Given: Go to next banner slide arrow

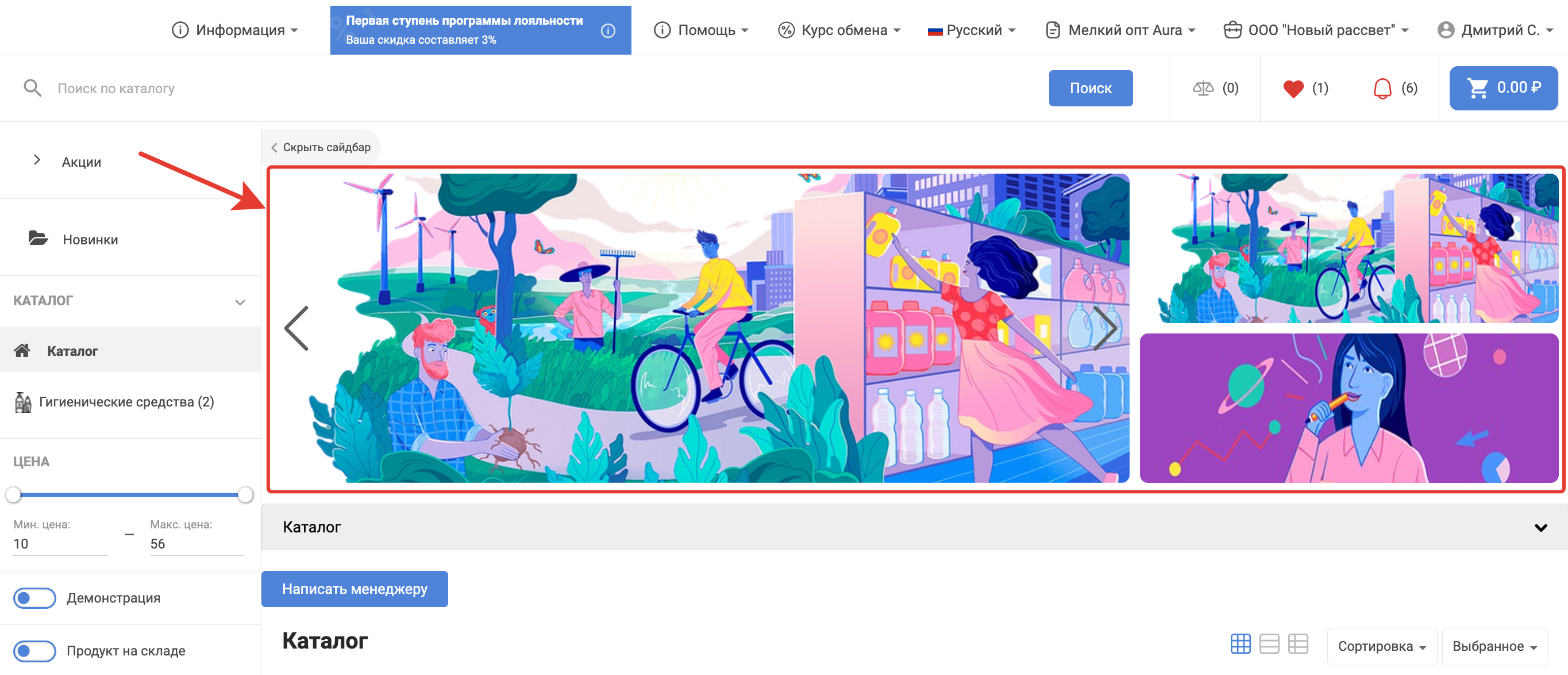Looking at the screenshot, I should pos(1104,328).
